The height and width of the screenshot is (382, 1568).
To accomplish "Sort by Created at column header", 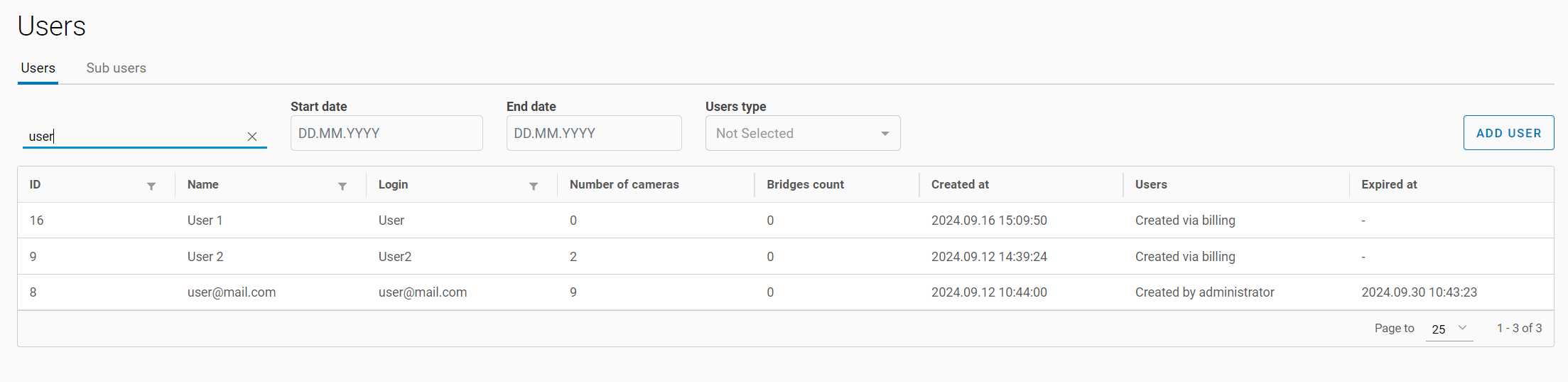I will 960,185.
